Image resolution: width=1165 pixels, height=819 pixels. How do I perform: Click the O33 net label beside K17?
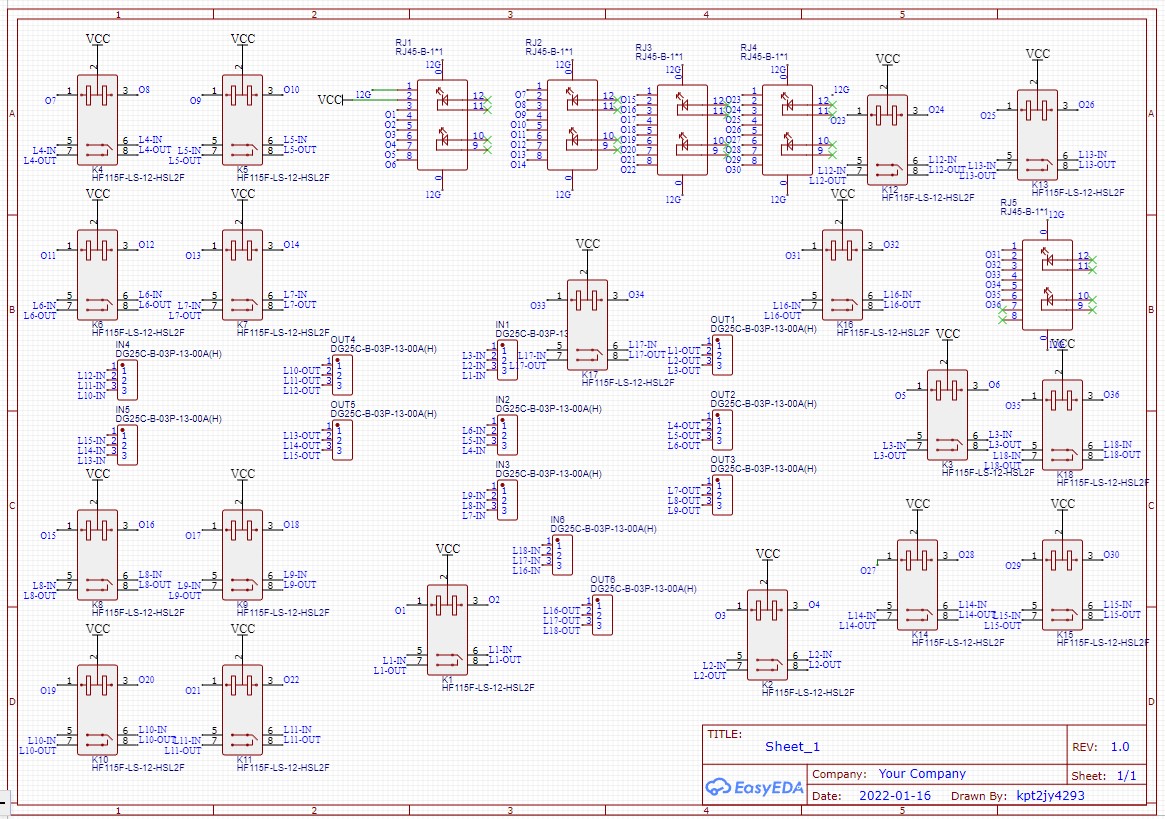(538, 305)
